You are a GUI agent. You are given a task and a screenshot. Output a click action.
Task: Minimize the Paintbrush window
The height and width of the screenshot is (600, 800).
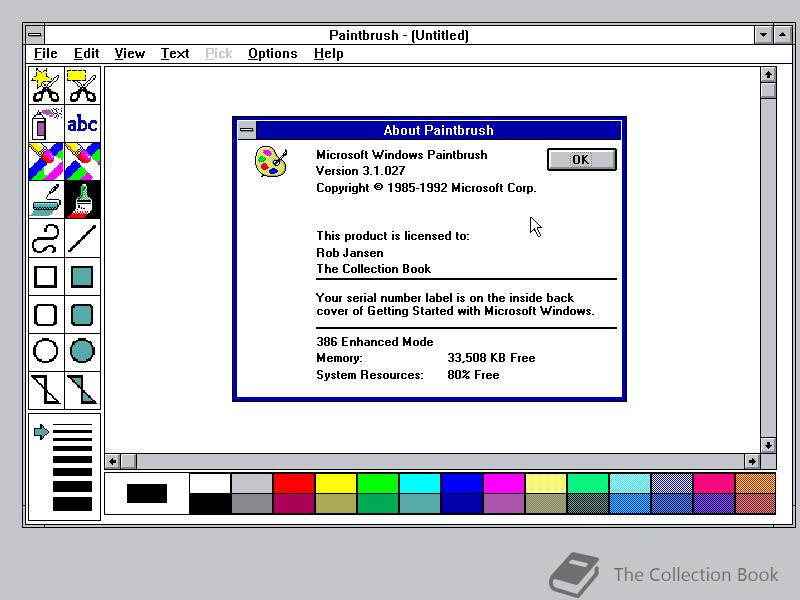tap(763, 35)
